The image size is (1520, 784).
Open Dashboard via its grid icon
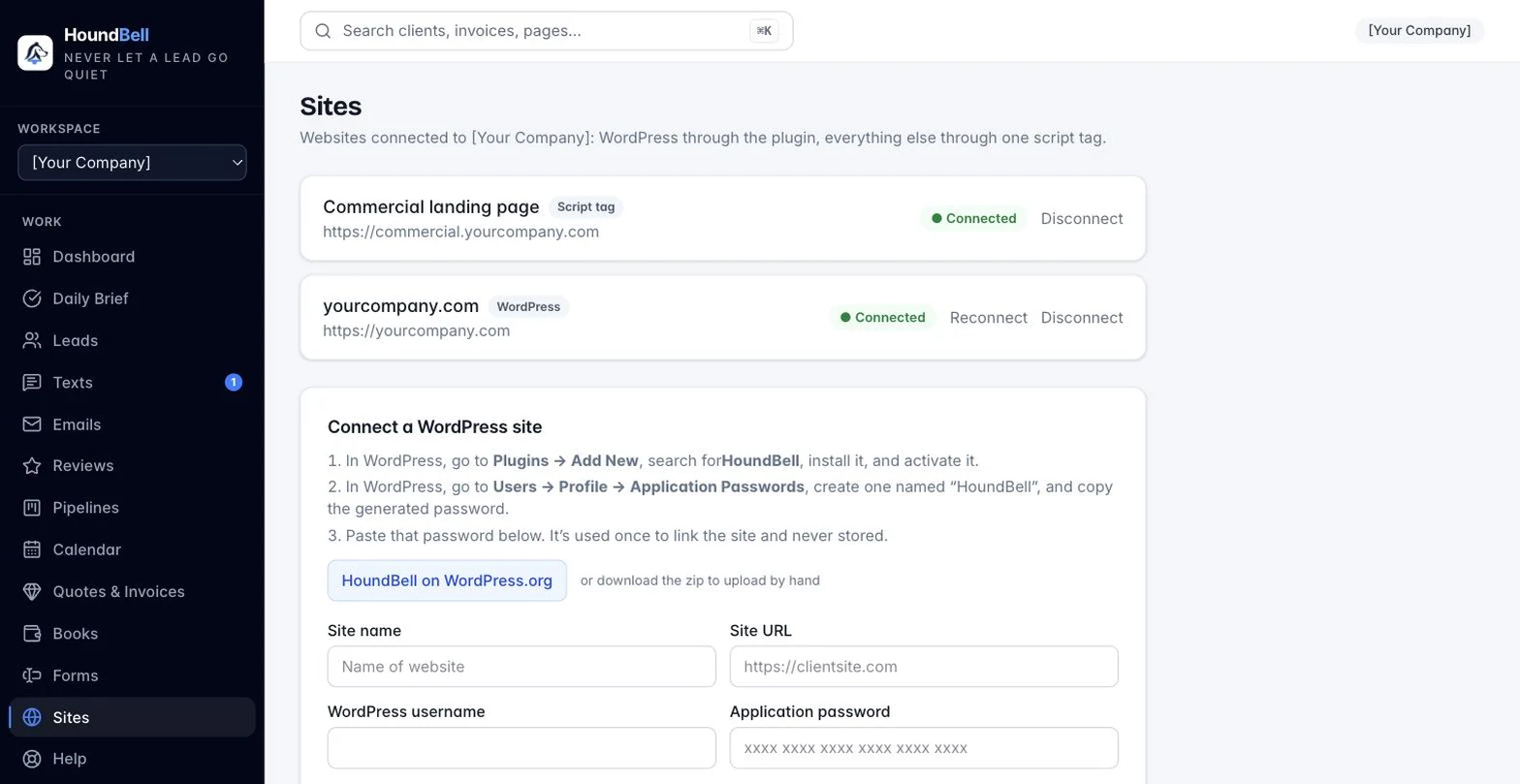click(x=32, y=257)
